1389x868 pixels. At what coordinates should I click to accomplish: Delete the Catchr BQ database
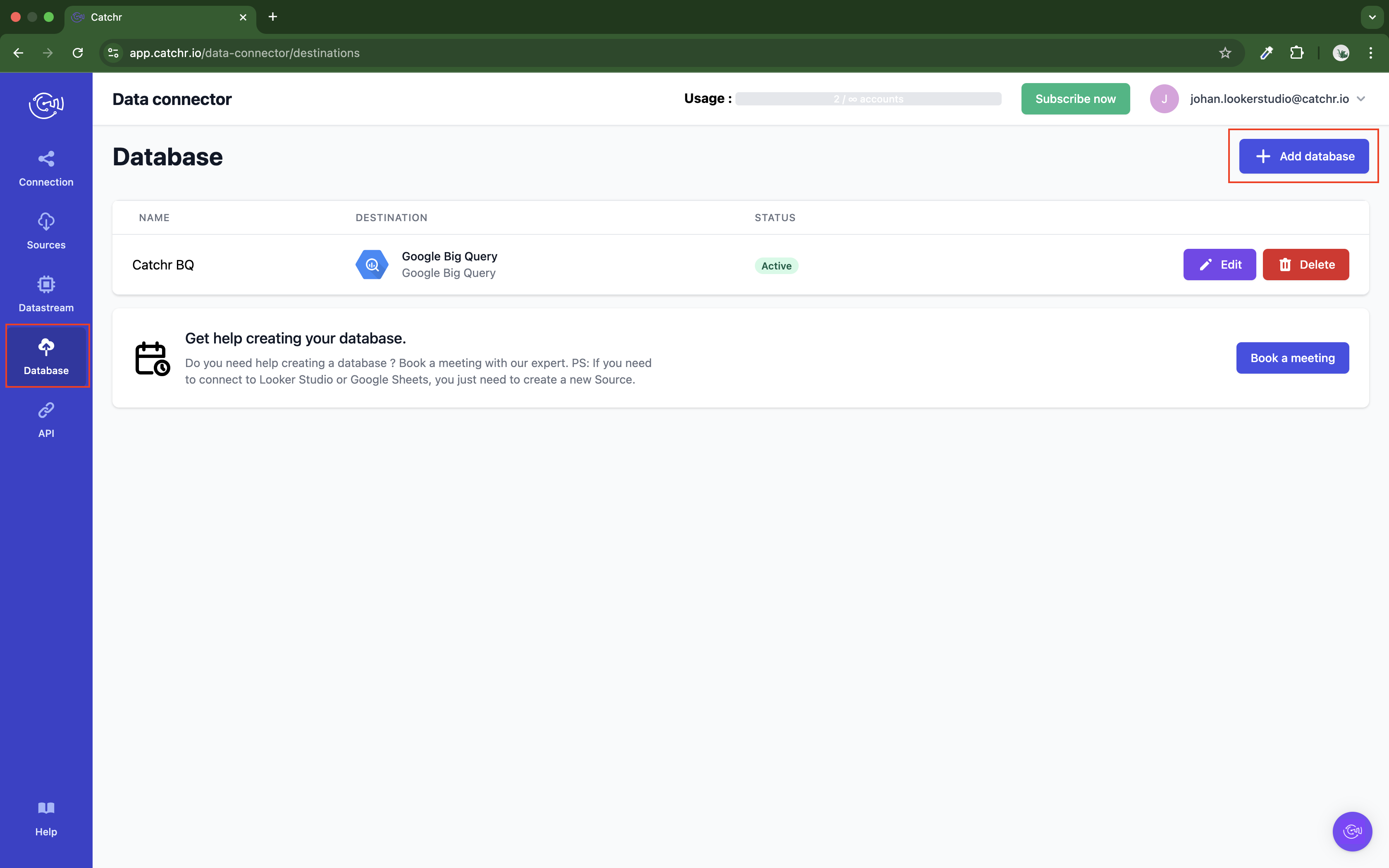[x=1305, y=265]
